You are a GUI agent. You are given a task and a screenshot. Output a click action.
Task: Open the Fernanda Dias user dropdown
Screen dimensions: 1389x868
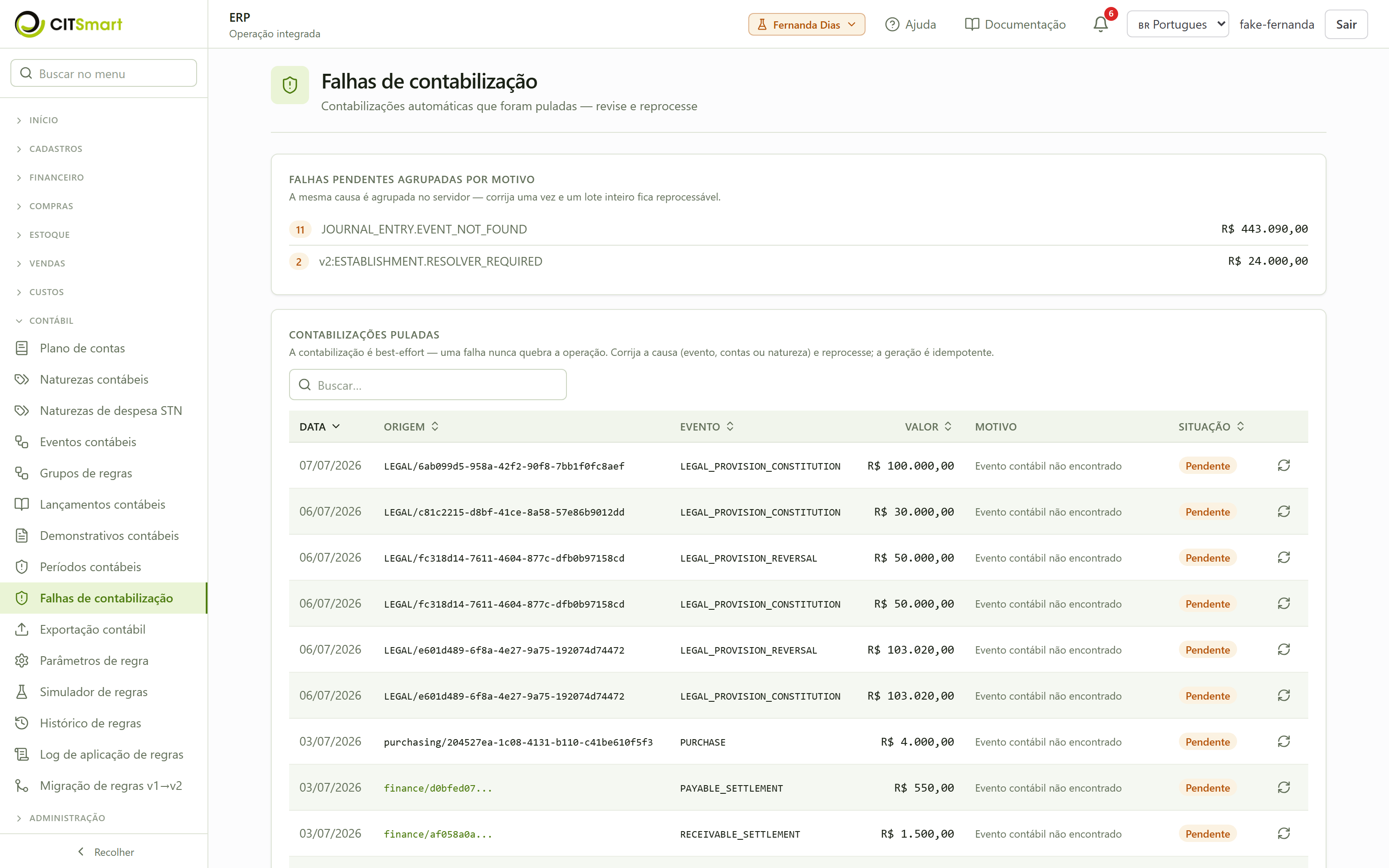pyautogui.click(x=806, y=24)
